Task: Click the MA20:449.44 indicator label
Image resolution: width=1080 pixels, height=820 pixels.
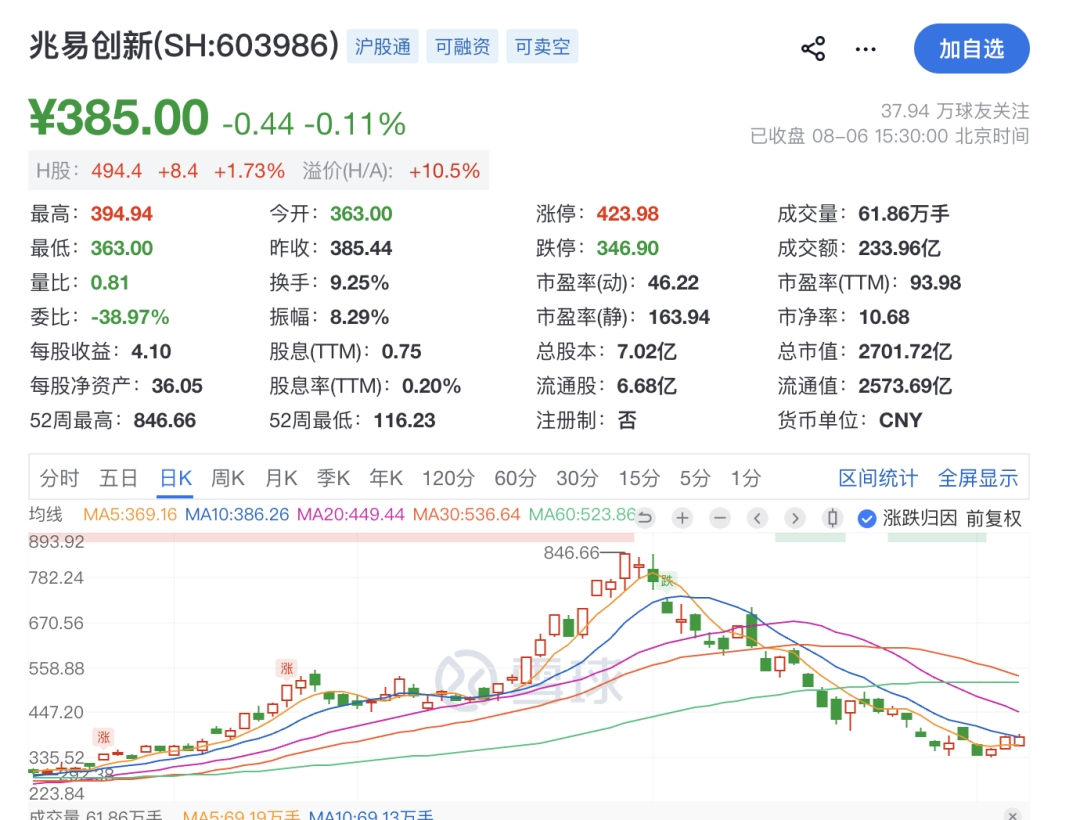Action: [351, 514]
